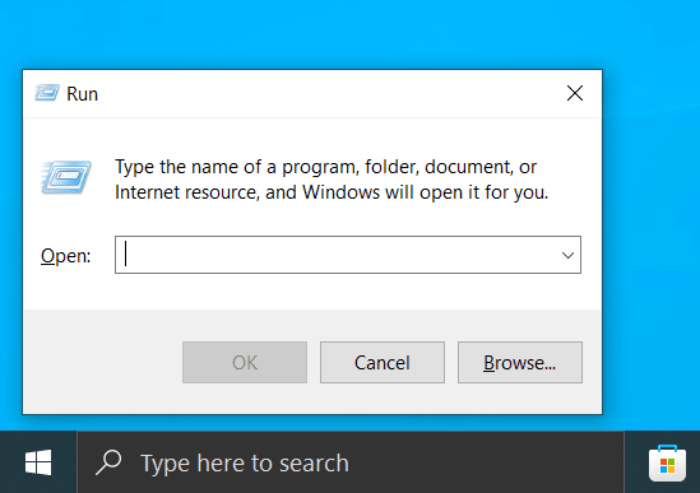
Task: Close the Run dialog with X
Action: point(574,93)
